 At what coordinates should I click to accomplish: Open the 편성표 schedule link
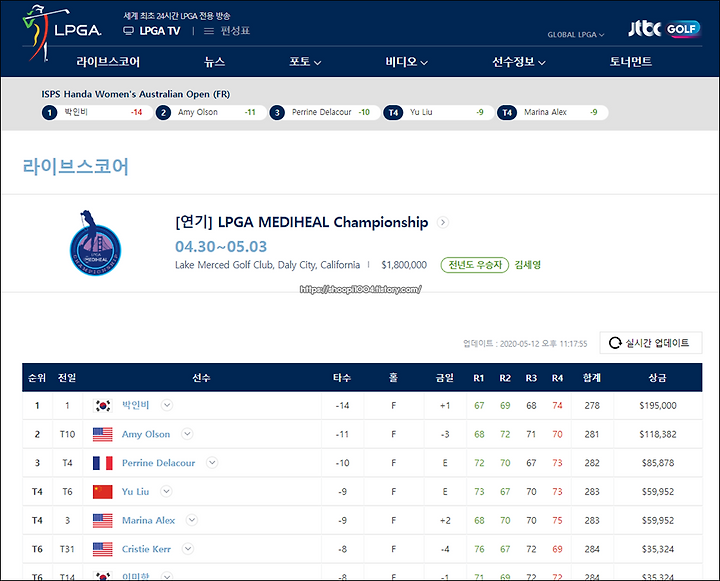coord(227,31)
